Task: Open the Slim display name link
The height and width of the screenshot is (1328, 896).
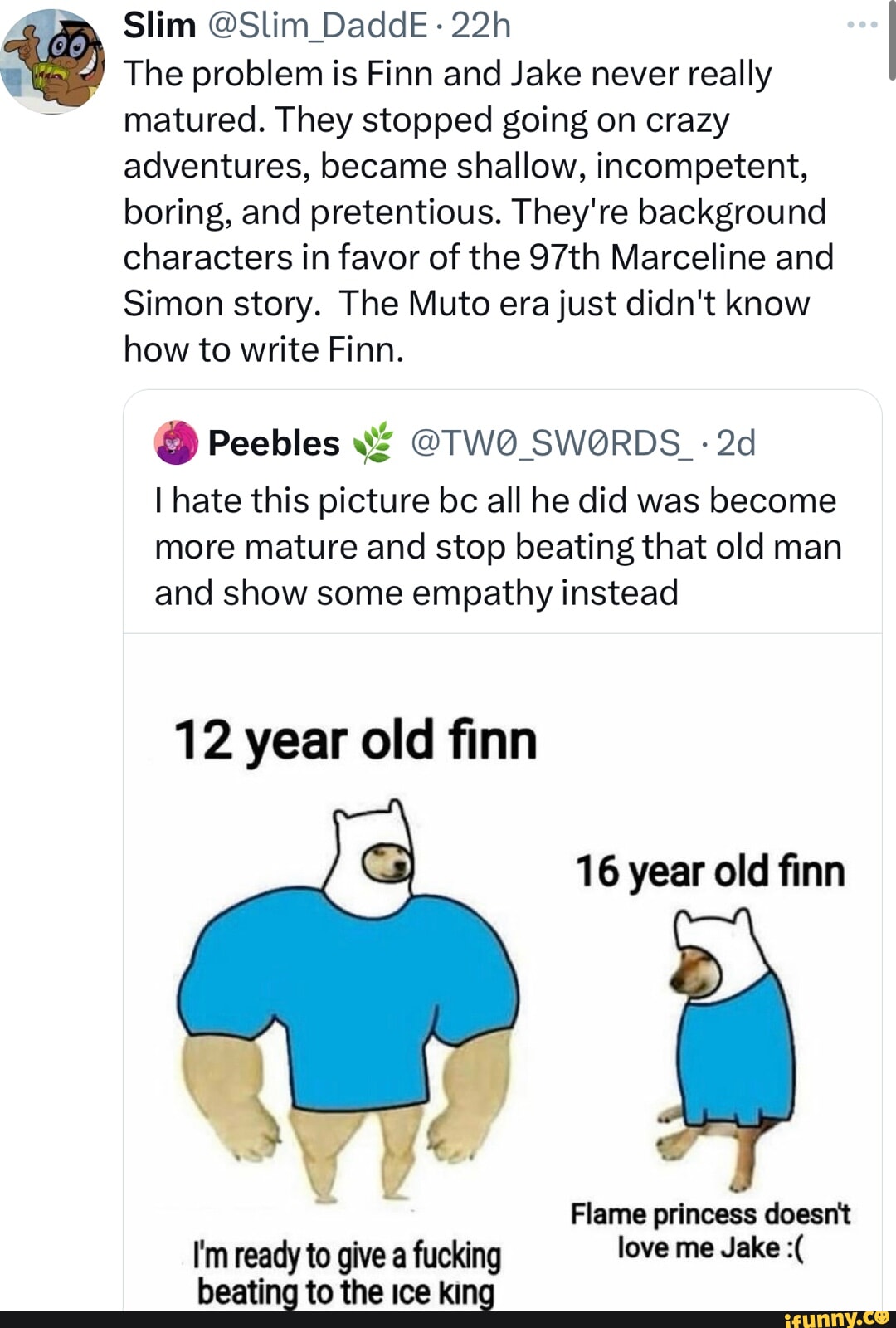Action: pos(159,26)
